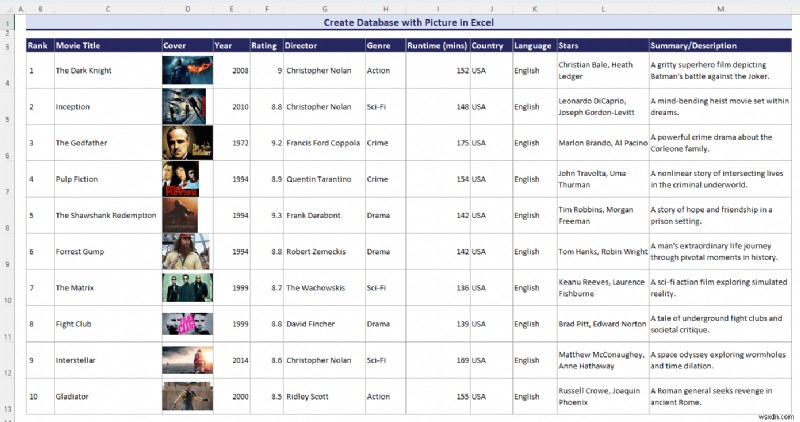Select the Rank header cell

coord(40,45)
